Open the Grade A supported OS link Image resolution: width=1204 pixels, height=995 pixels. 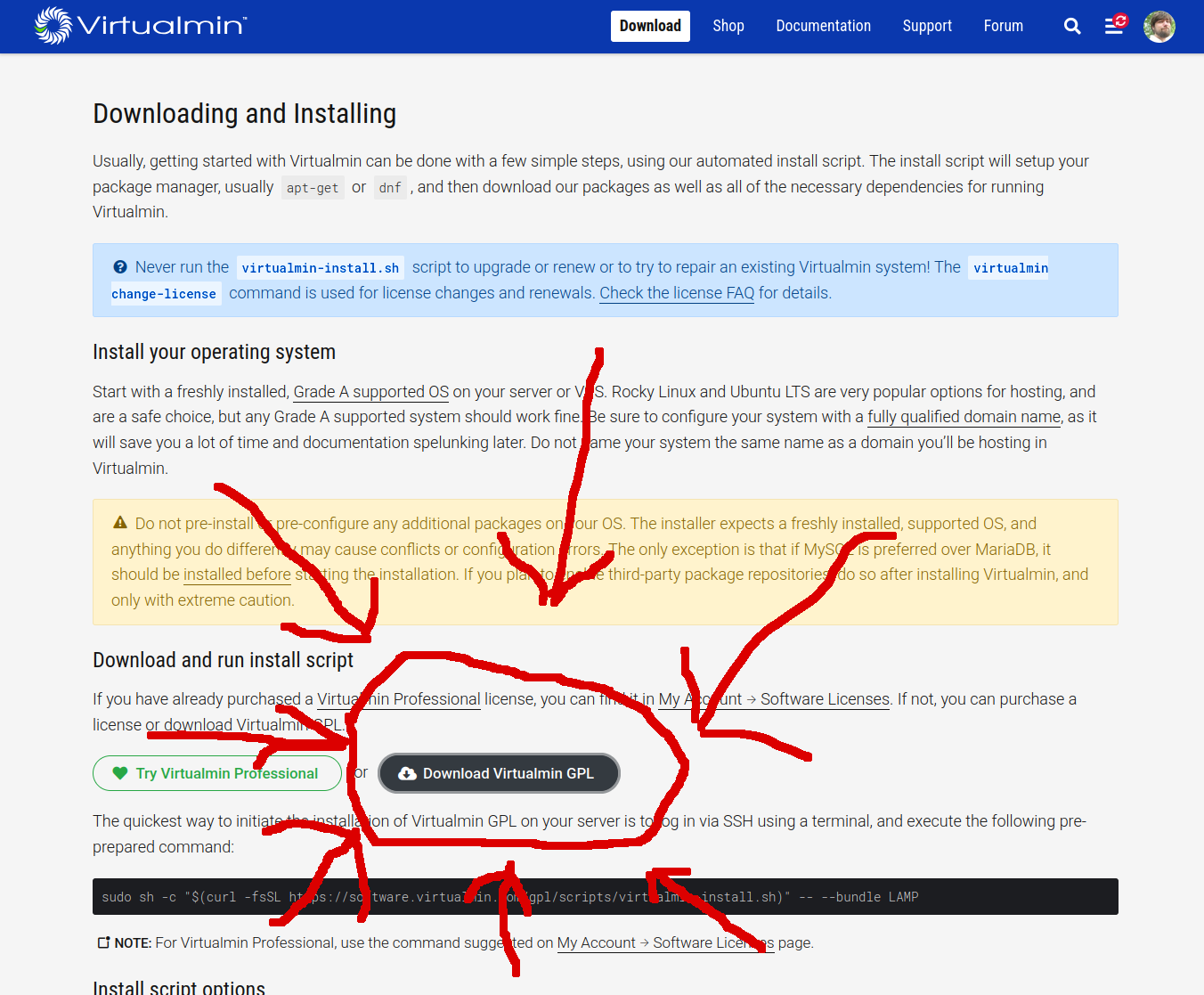[x=371, y=392]
